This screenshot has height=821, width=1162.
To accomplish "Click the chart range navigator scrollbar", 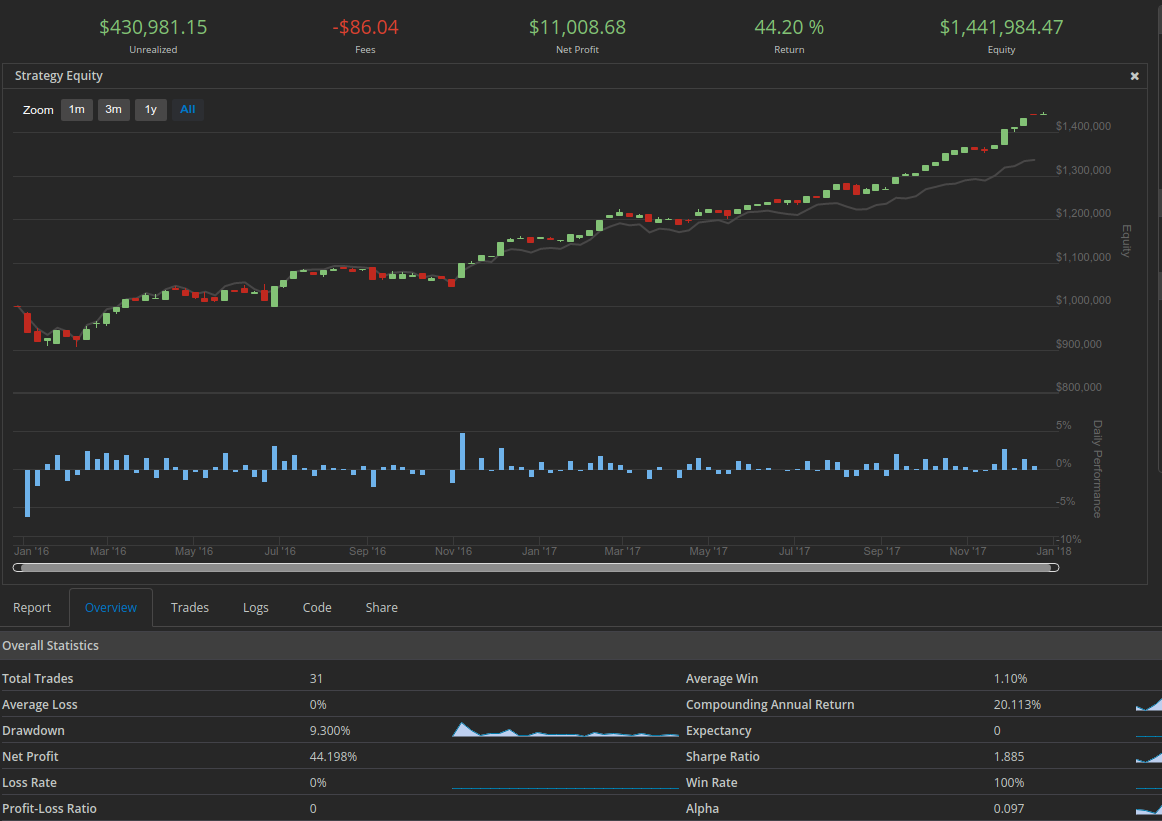I will [x=536, y=568].
